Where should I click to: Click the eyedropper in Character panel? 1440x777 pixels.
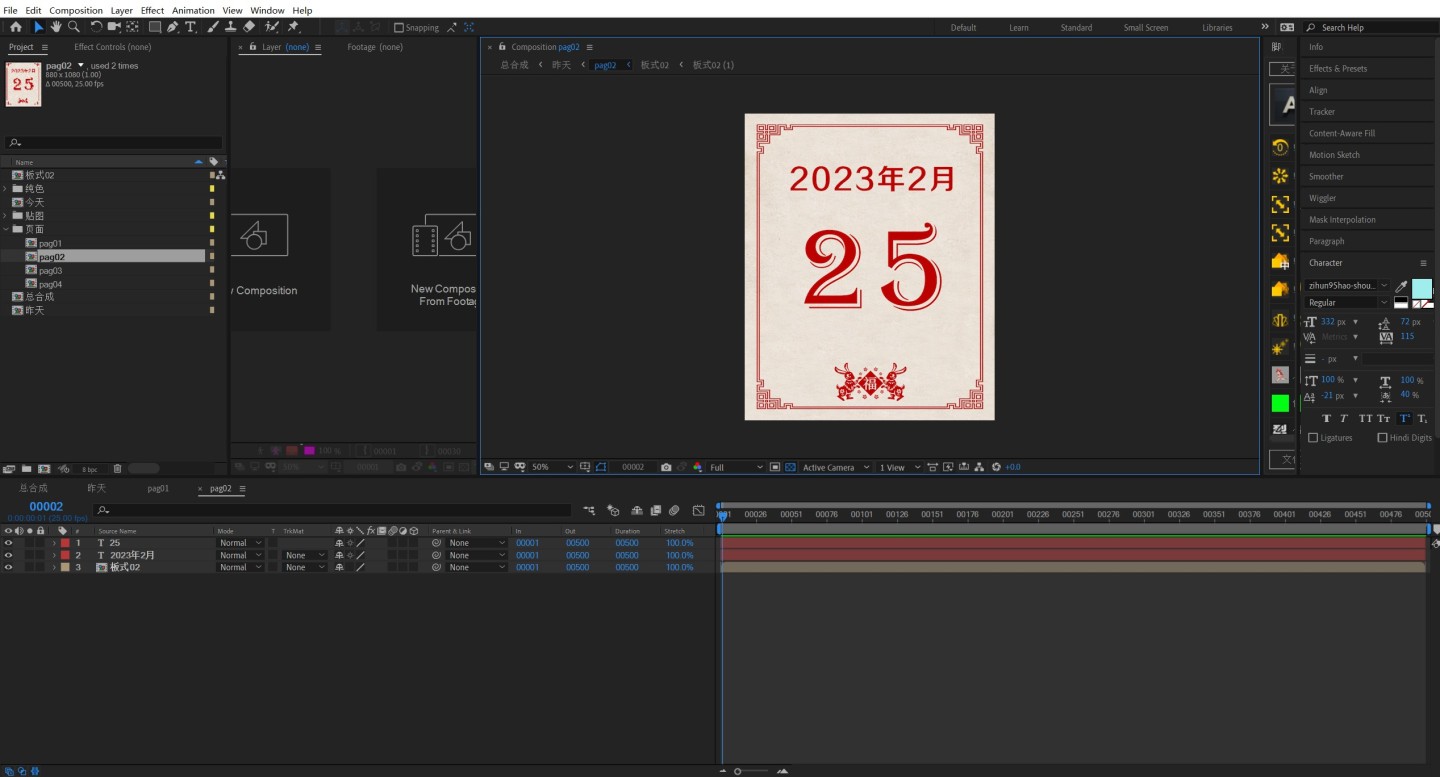[x=1401, y=286]
